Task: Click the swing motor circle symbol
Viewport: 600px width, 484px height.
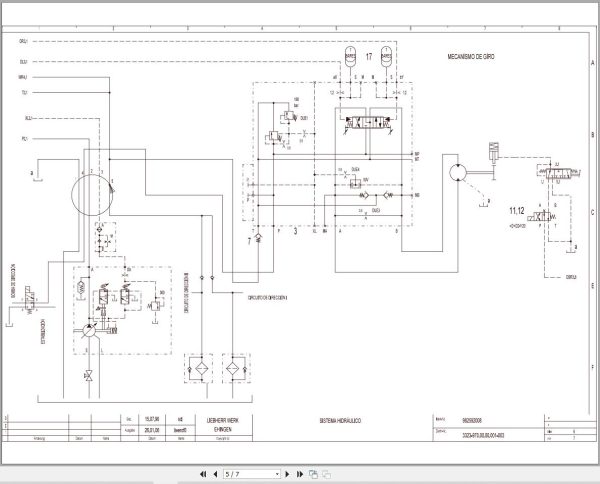Action: tap(458, 172)
